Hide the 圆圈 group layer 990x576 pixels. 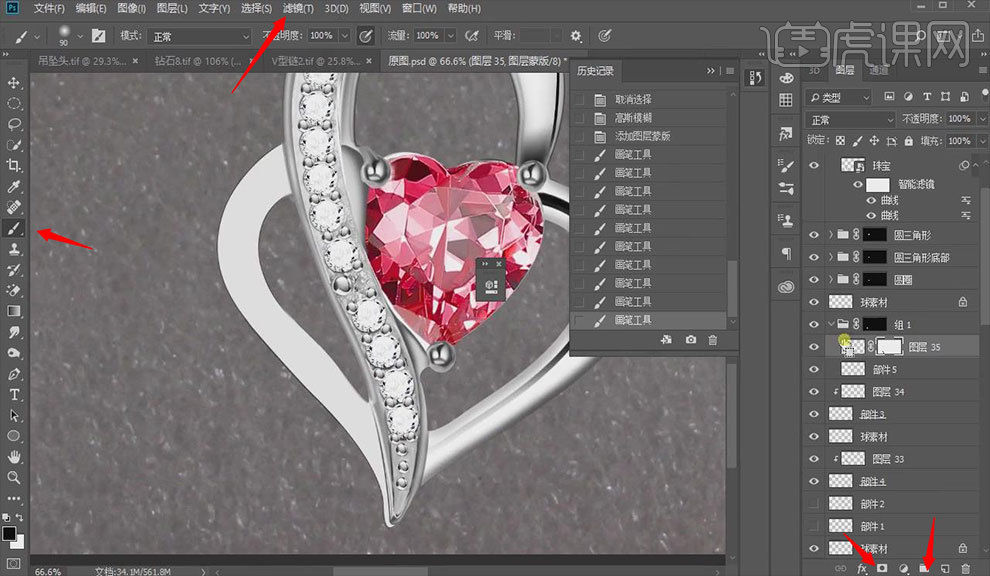(814, 280)
